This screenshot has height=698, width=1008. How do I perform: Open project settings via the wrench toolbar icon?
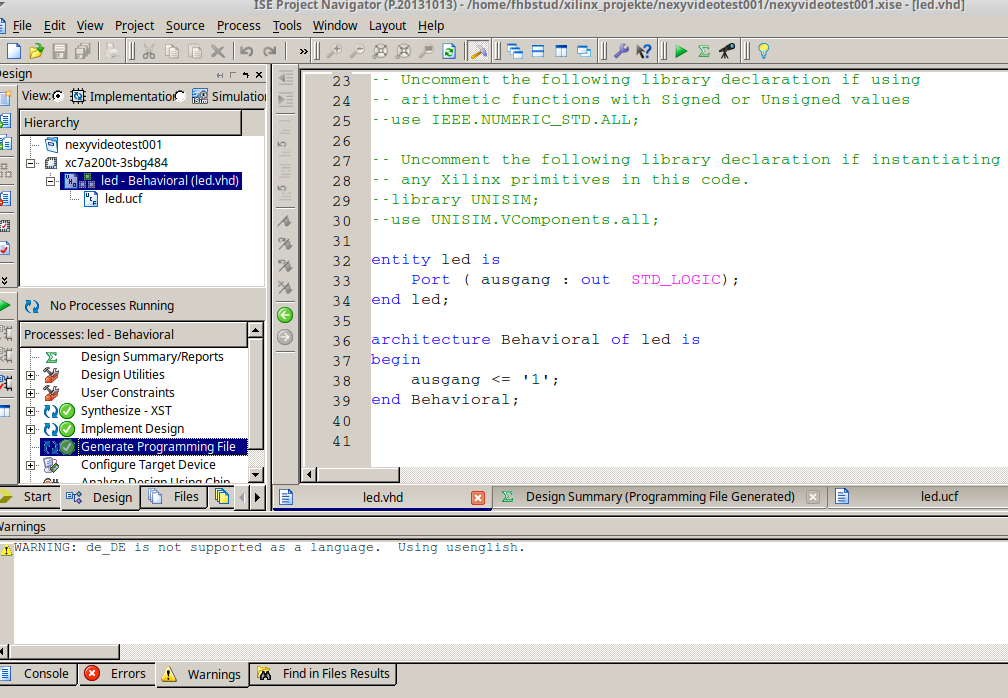[621, 50]
